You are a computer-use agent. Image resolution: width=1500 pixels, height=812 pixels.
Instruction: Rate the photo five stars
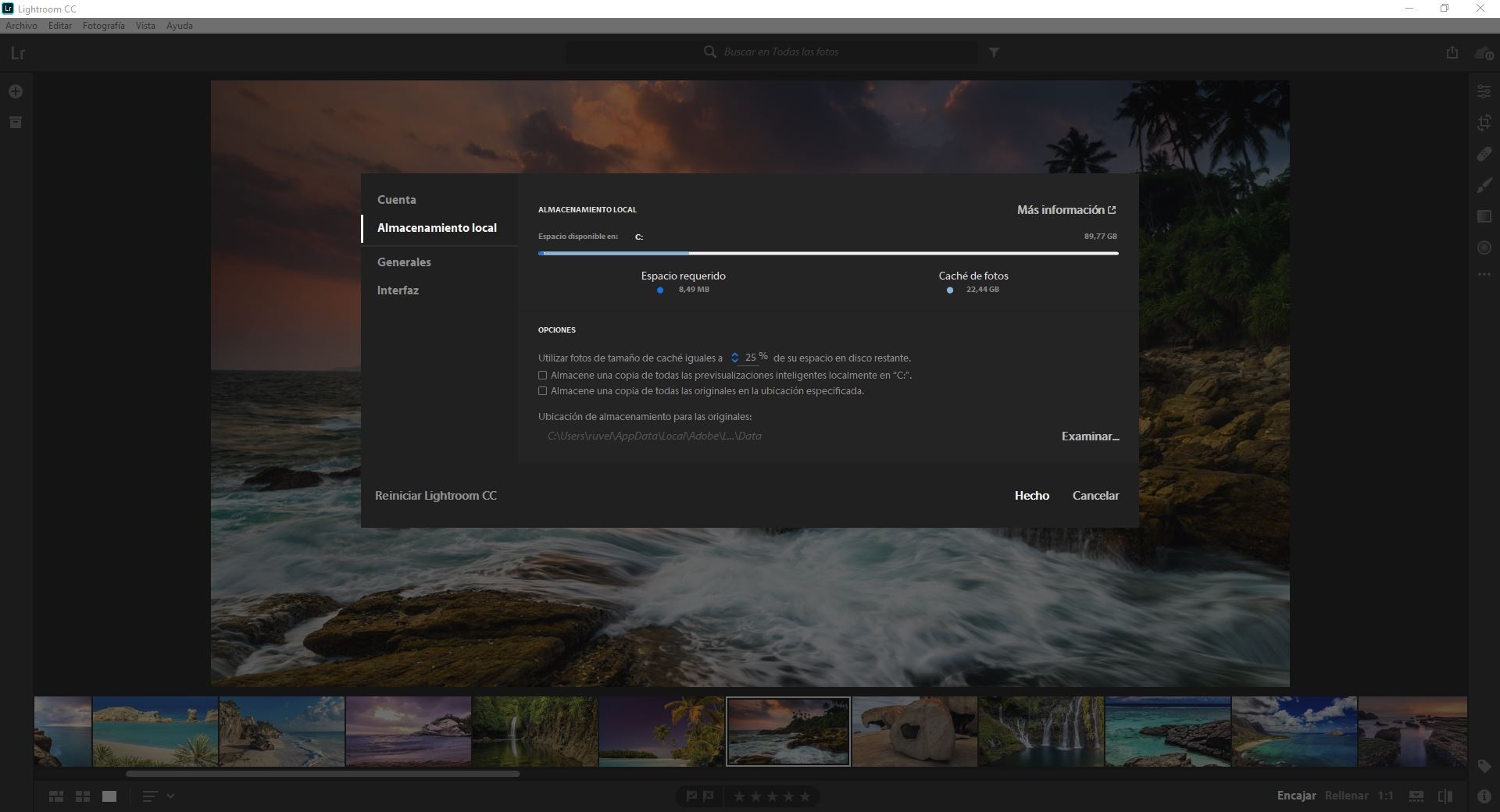[805, 796]
